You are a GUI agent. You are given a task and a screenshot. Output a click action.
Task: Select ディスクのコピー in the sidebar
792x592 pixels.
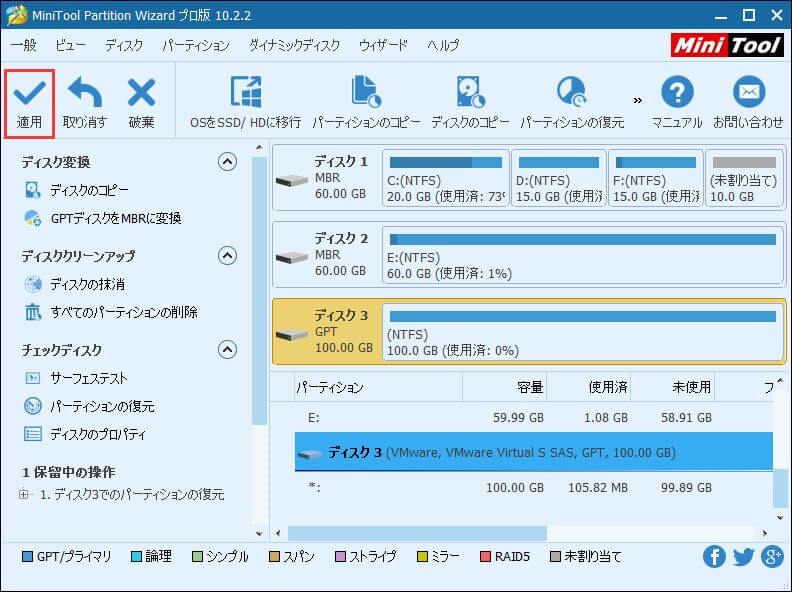pyautogui.click(x=89, y=190)
